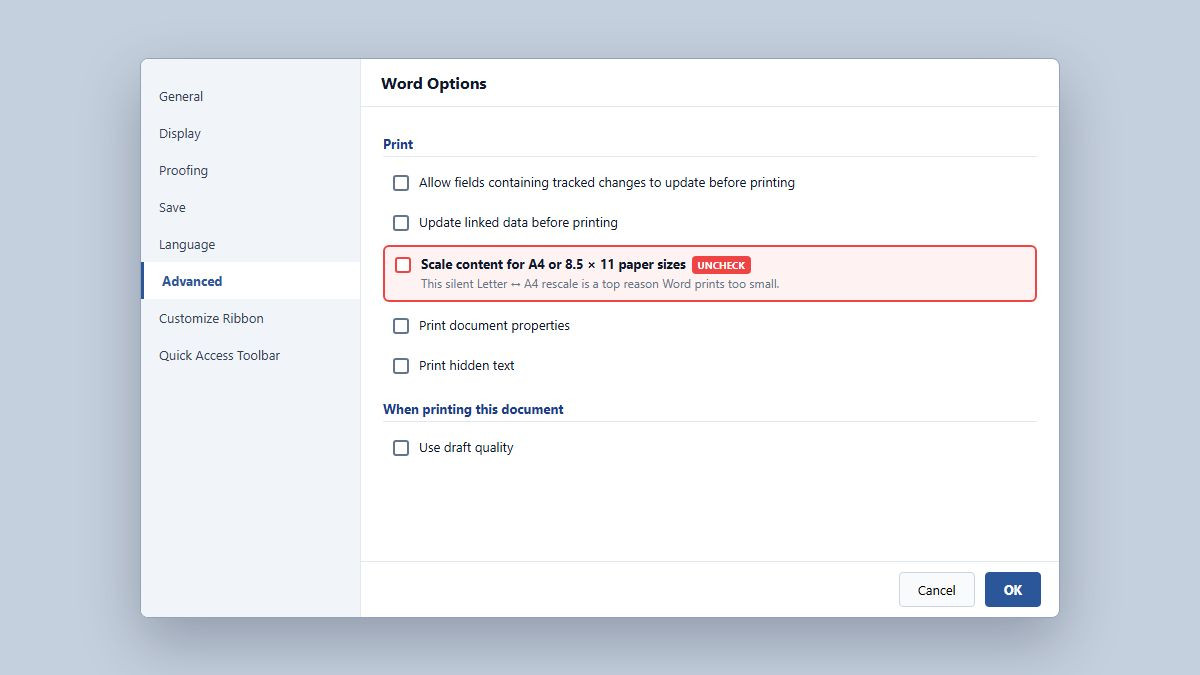
Task: Select the Advanced category
Action: tap(250, 281)
